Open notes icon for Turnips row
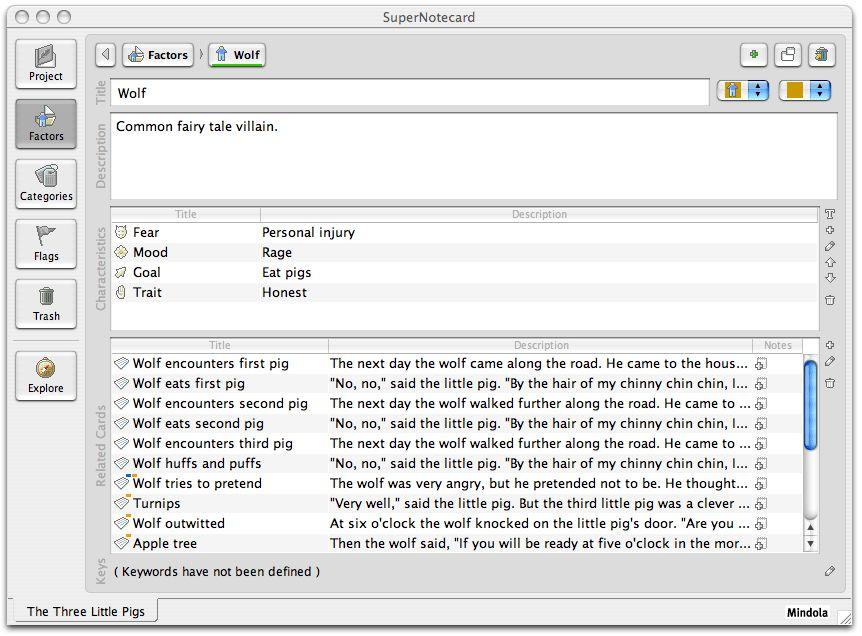 tap(761, 504)
